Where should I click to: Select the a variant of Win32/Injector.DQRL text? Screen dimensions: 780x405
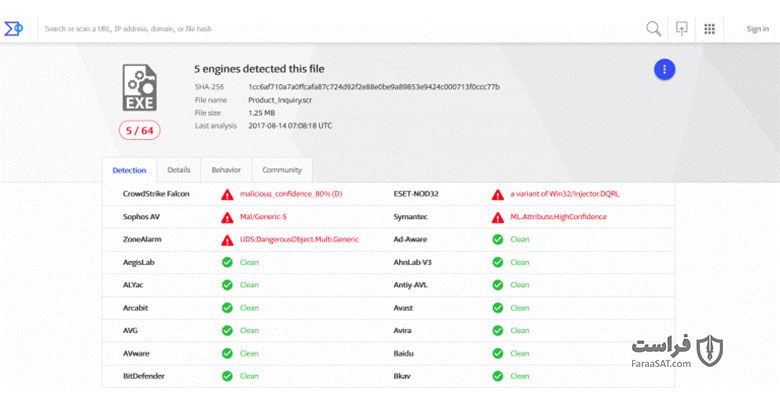coord(565,194)
